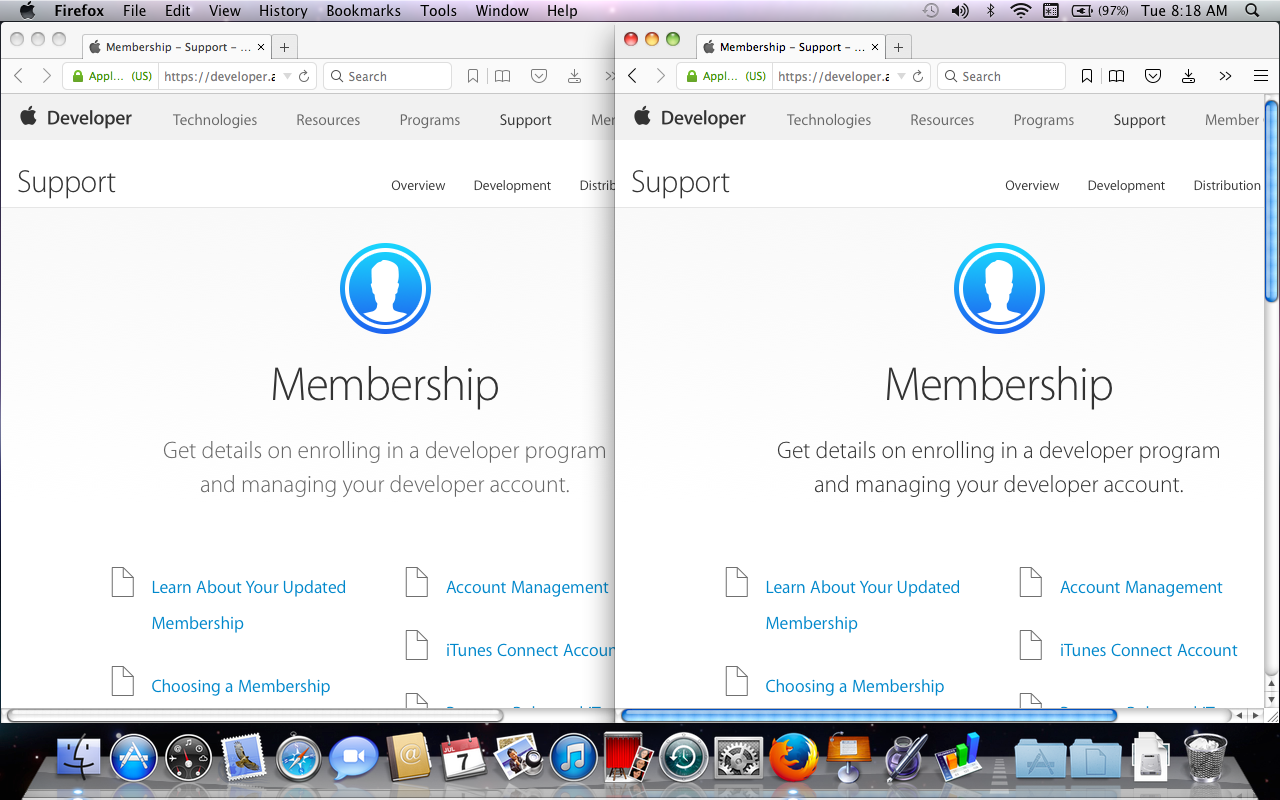1280x800 pixels.
Task: Click Overview subnav link in right window
Action: [1032, 185]
